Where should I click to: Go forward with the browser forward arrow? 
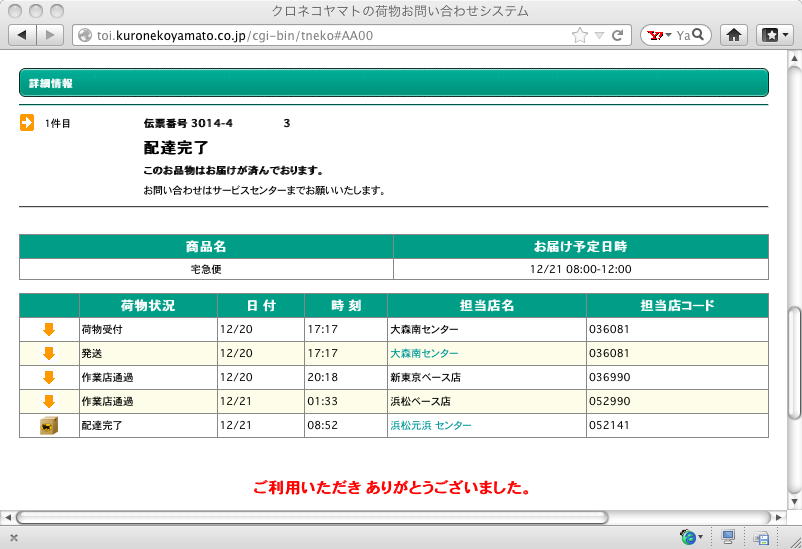point(50,35)
